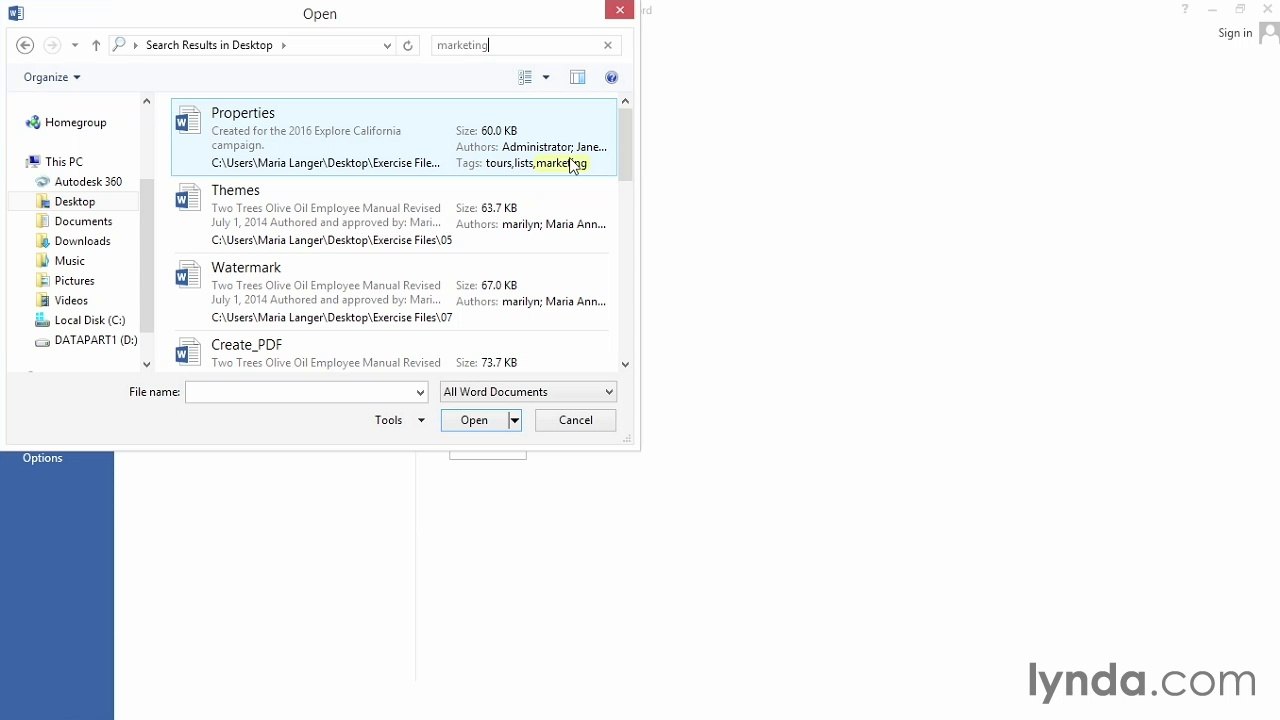Click the Pictures folder icon
The height and width of the screenshot is (720, 1280).
[x=42, y=281]
